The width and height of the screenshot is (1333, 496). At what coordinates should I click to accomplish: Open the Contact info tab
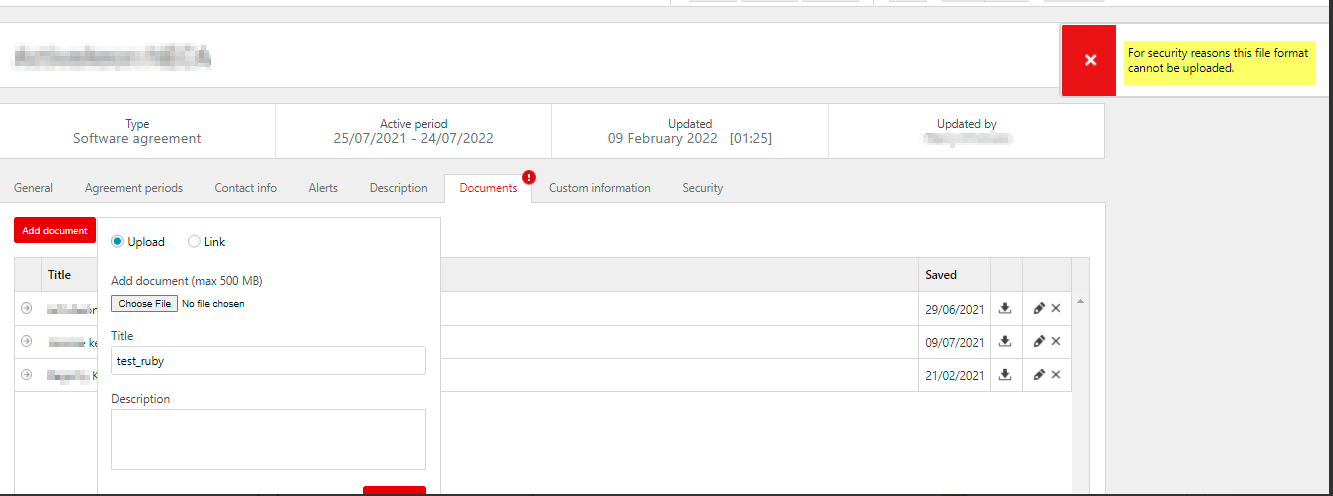246,188
